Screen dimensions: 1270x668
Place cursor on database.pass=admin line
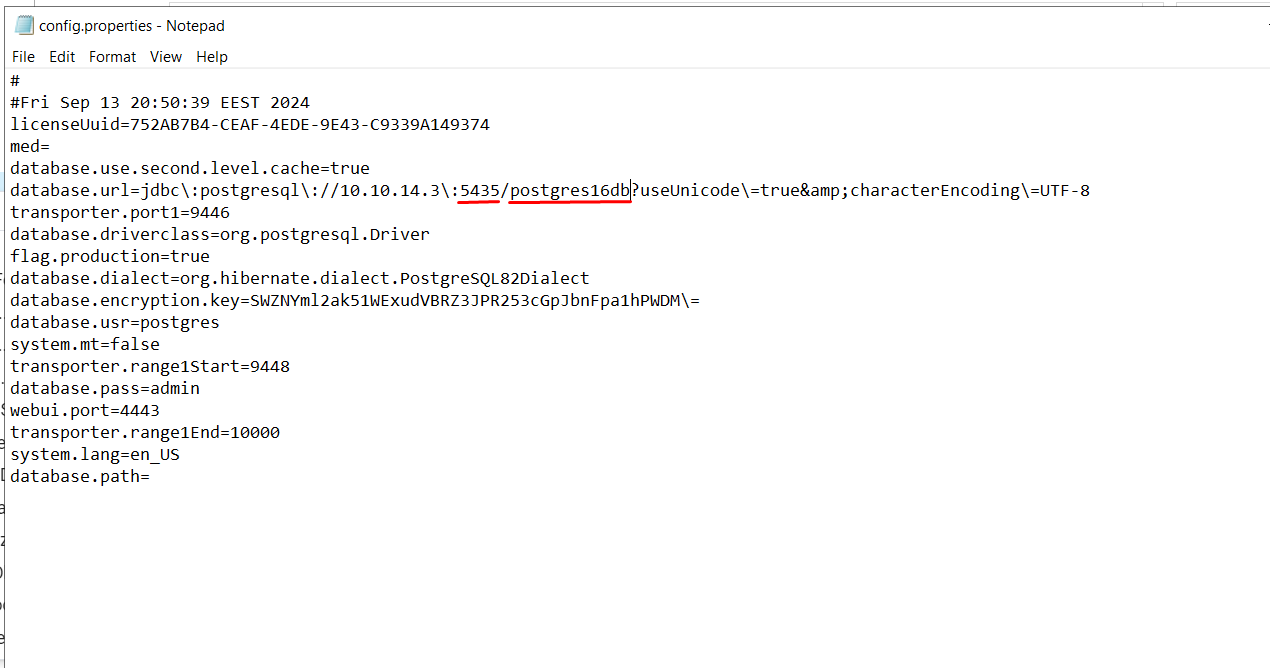pyautogui.click(x=105, y=389)
